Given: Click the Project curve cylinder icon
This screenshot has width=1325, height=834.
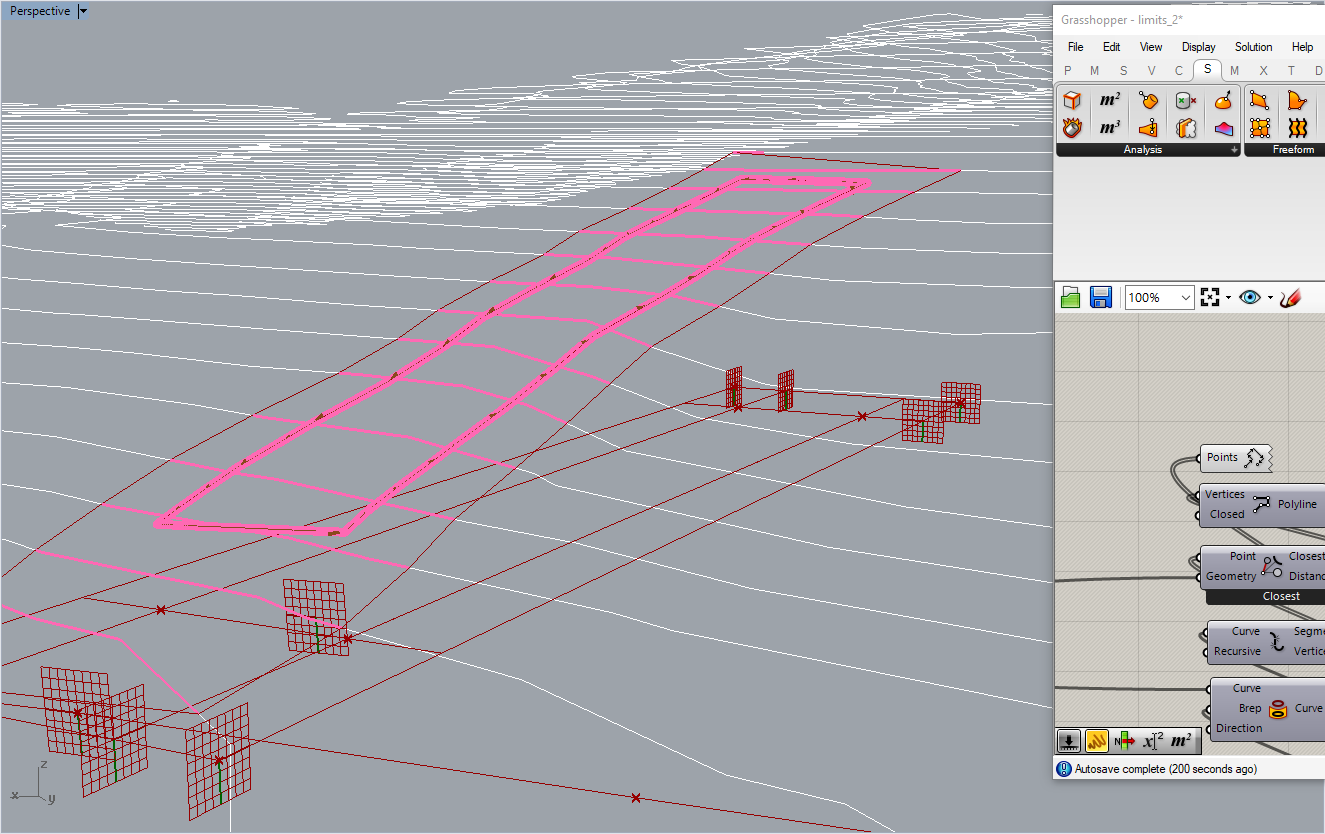Looking at the screenshot, I should pos(1278,709).
